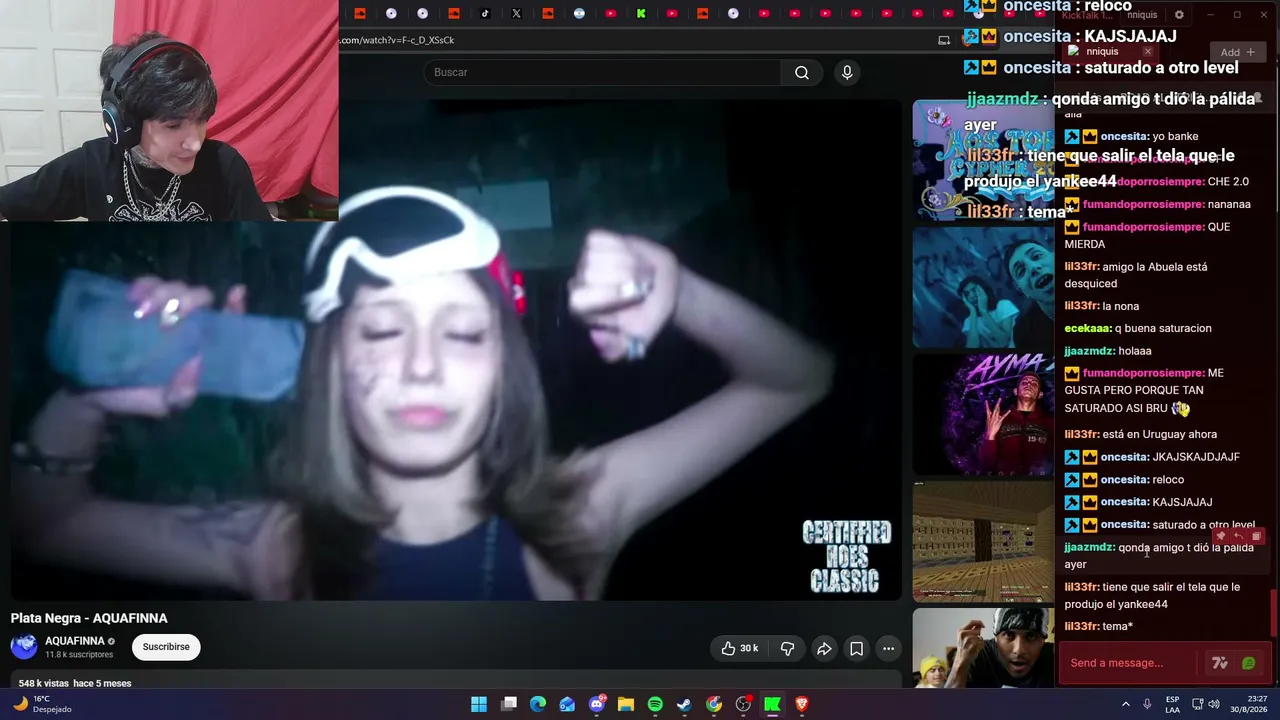Click the cast/media icon in the address bar
This screenshot has height=720, width=1280.
(944, 40)
